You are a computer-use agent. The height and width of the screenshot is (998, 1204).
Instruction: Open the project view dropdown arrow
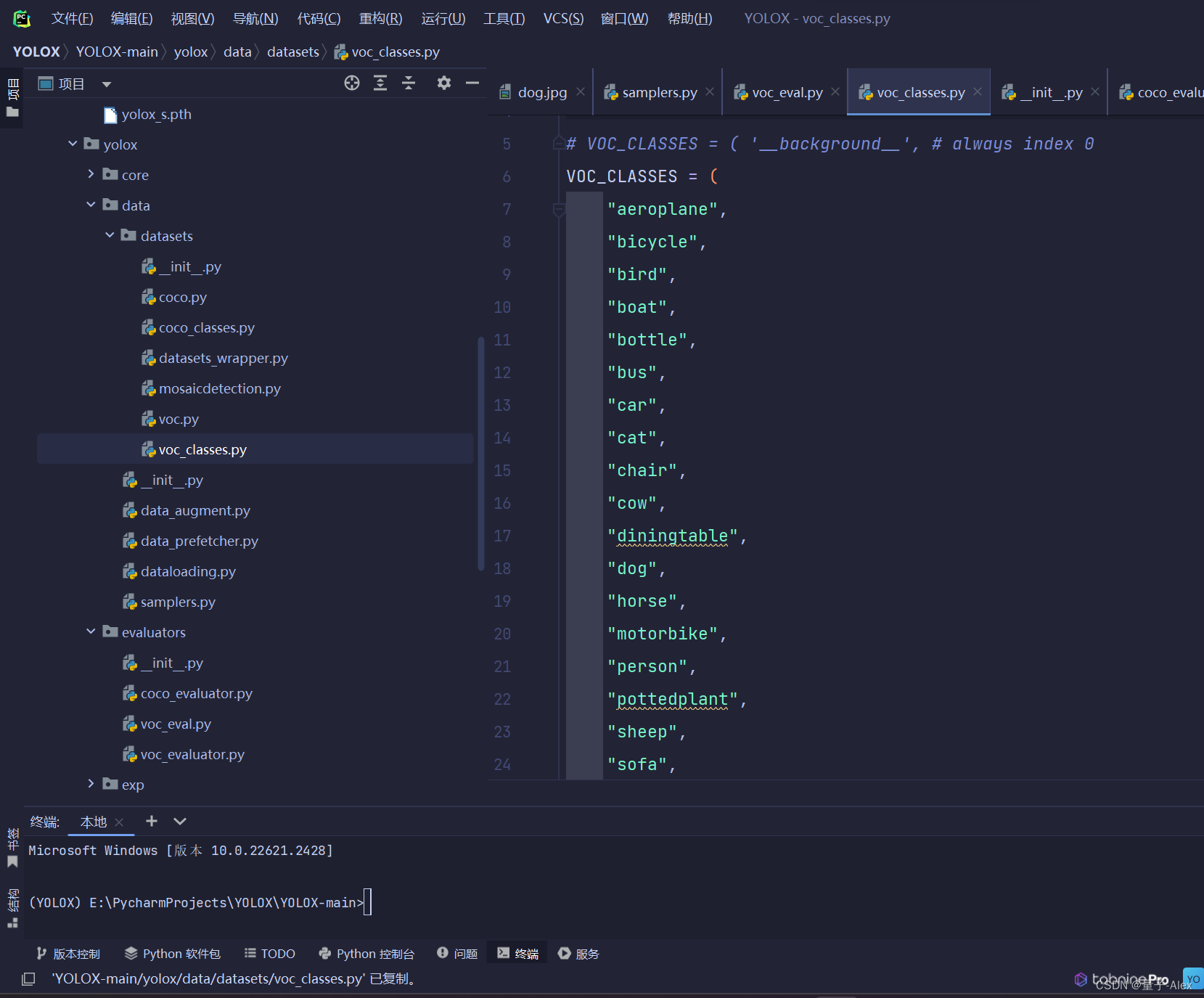pyautogui.click(x=107, y=84)
